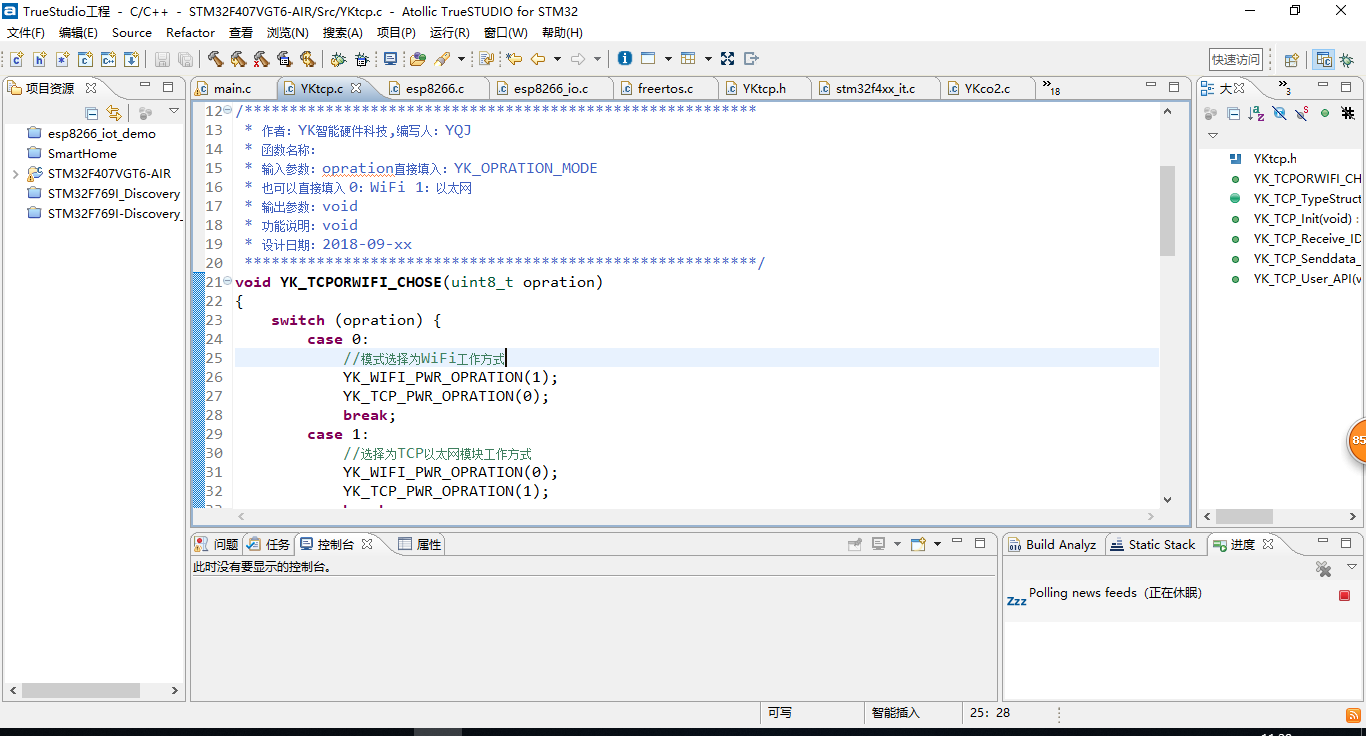Image resolution: width=1366 pixels, height=736 pixels.
Task: Click editor vertical scrollbar thumb
Action: click(1167, 210)
